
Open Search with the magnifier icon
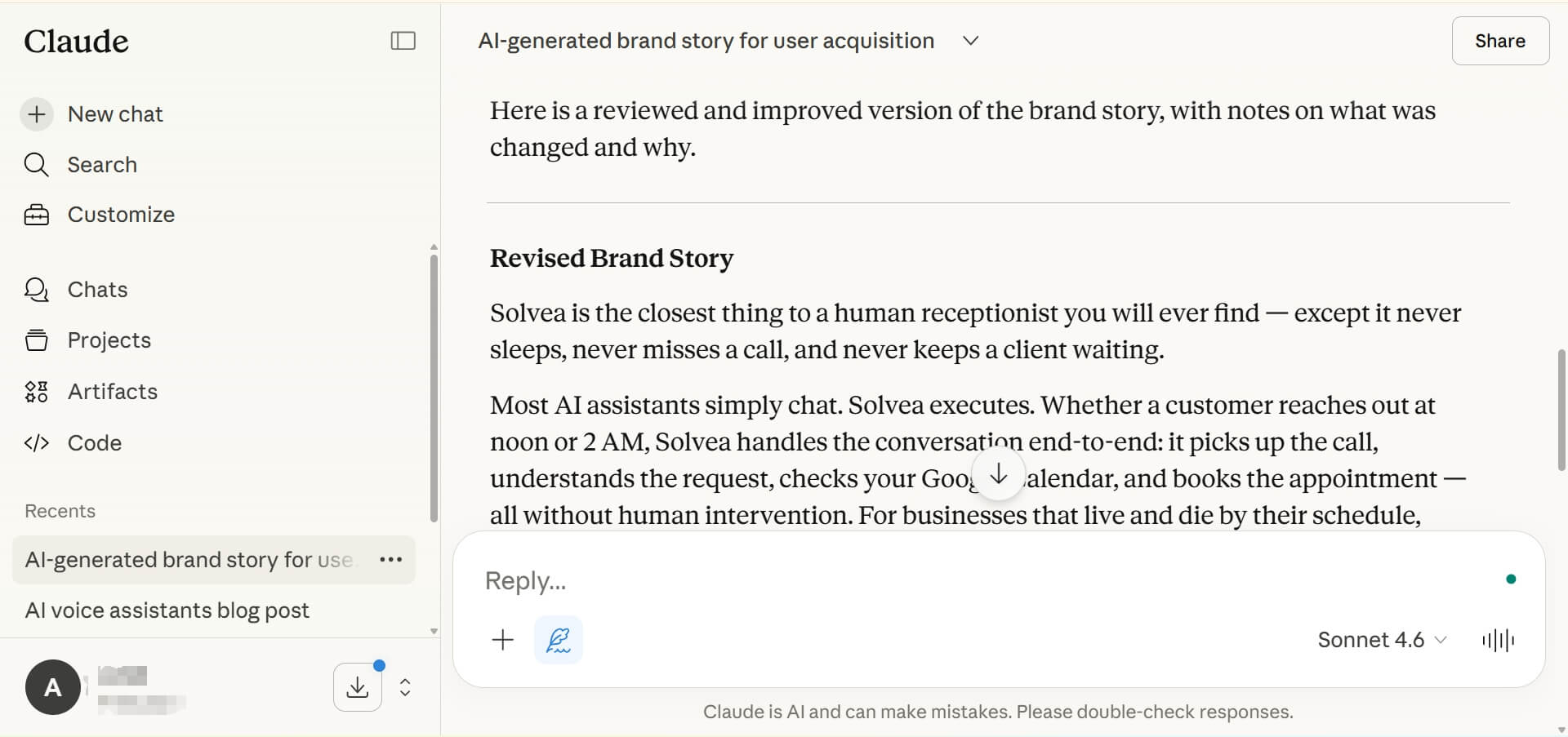[x=36, y=165]
